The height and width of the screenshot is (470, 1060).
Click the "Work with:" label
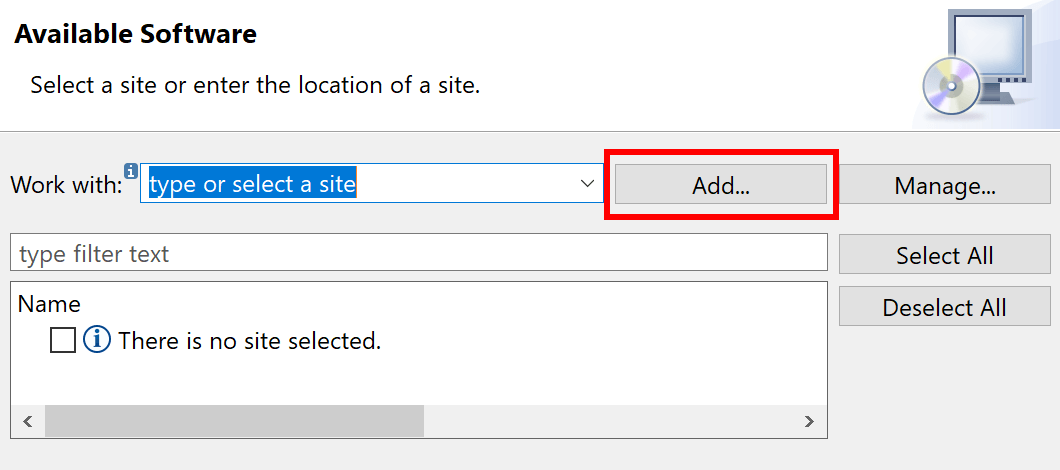coord(66,185)
